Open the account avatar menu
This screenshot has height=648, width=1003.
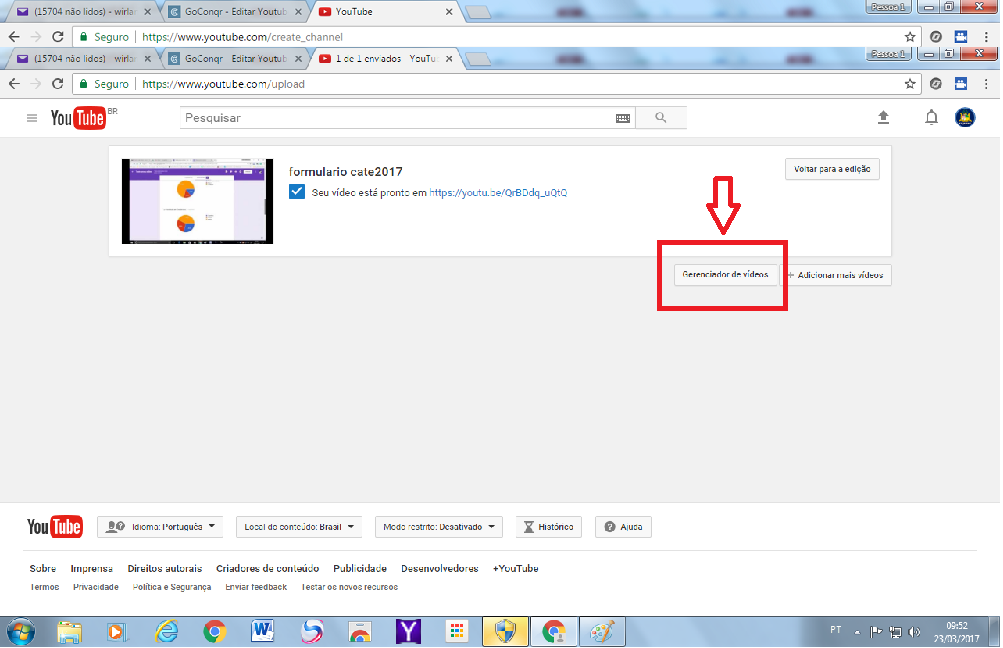point(965,117)
